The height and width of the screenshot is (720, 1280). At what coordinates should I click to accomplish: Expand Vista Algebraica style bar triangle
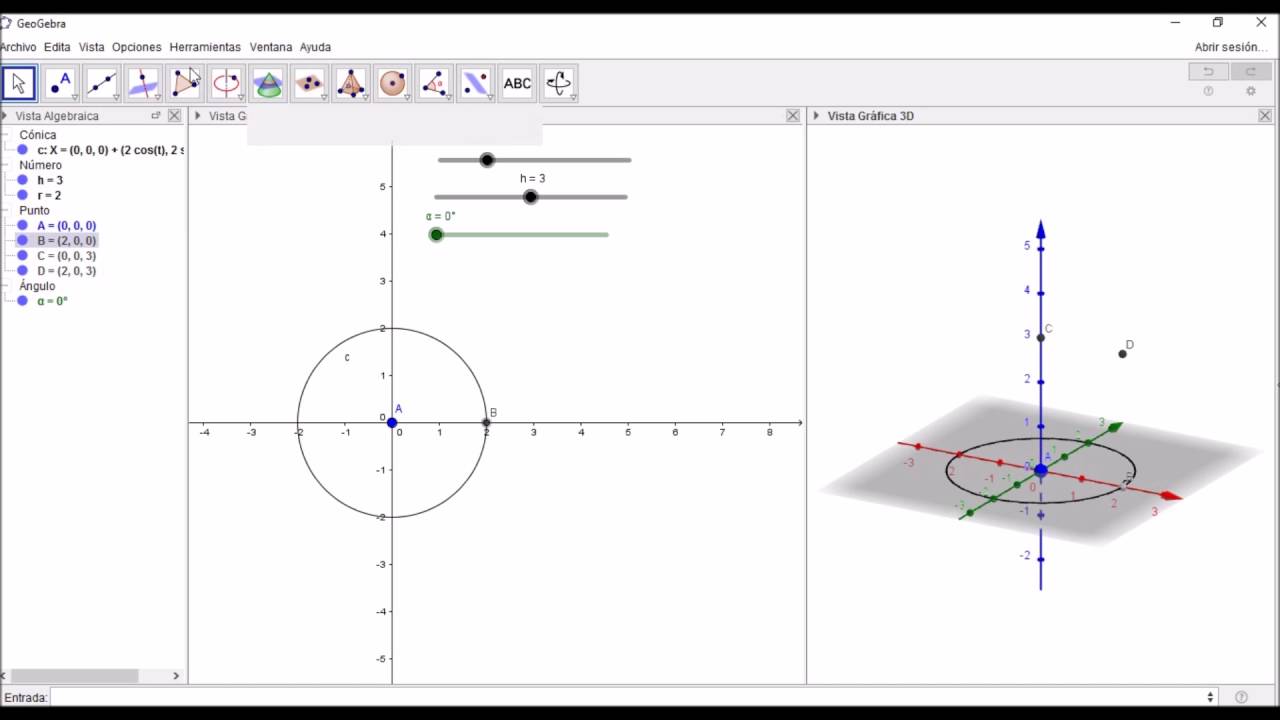pyautogui.click(x=4, y=116)
